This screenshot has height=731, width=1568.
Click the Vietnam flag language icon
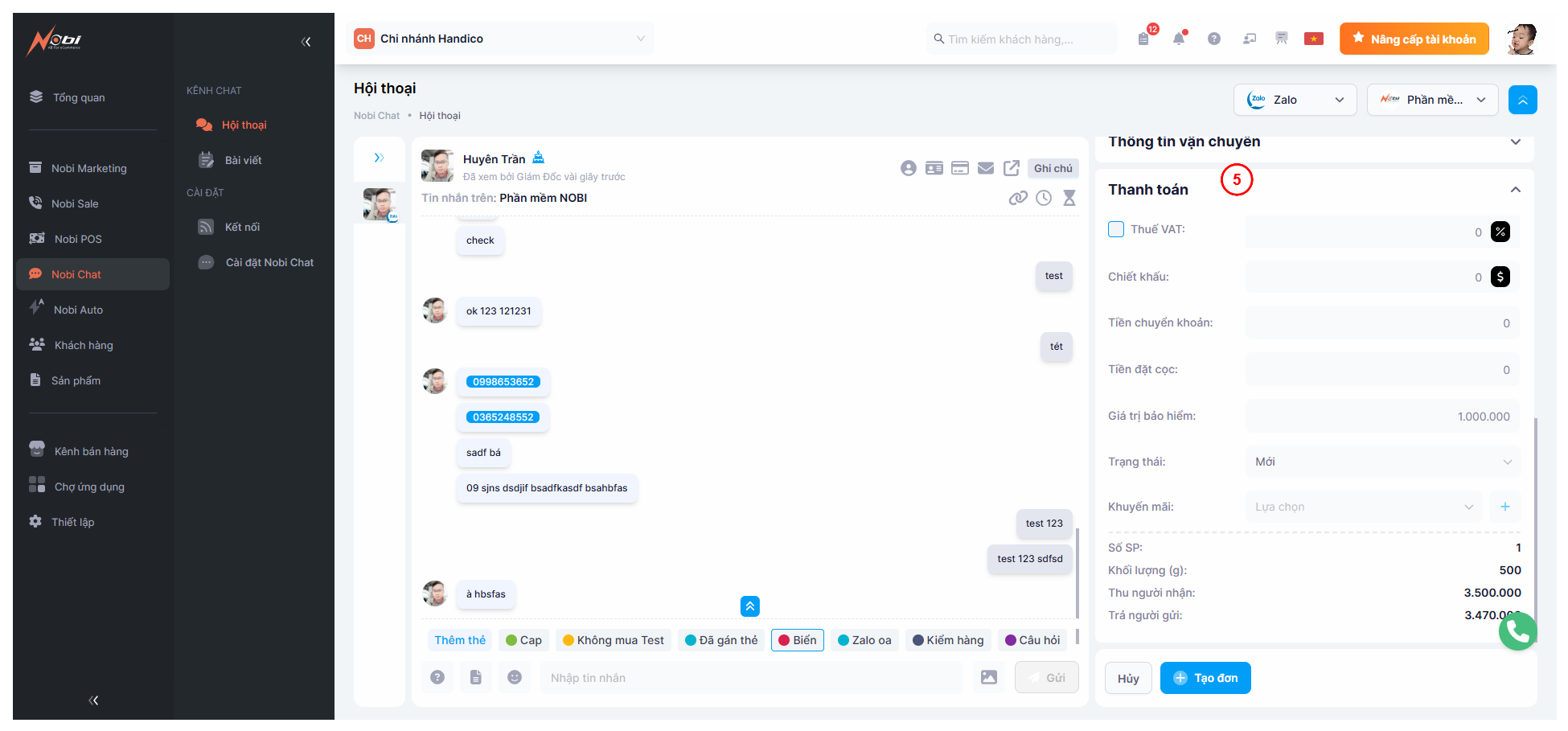coord(1314,39)
